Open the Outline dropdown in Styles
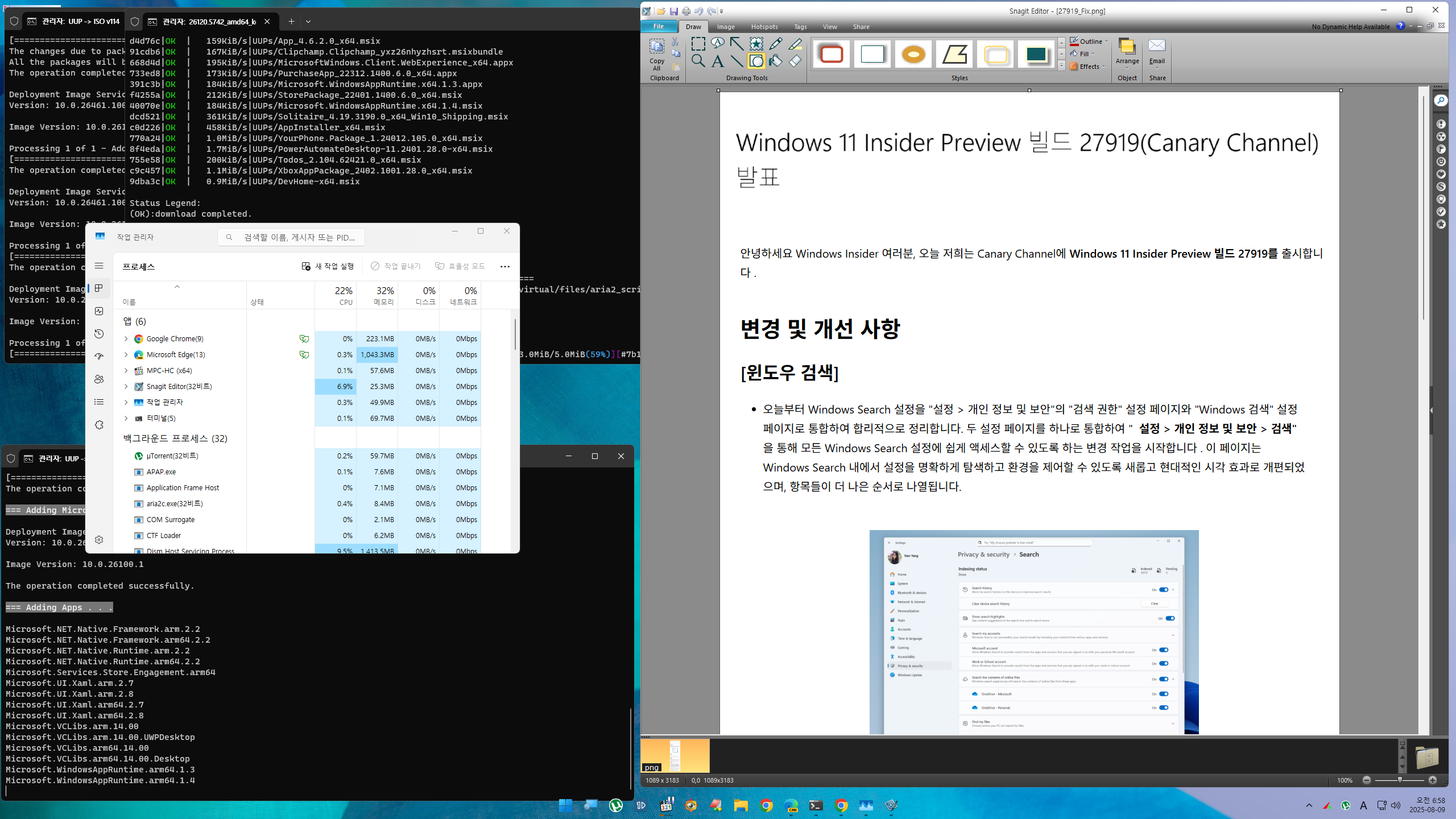Image resolution: width=1456 pixels, height=819 pixels. [1090, 42]
